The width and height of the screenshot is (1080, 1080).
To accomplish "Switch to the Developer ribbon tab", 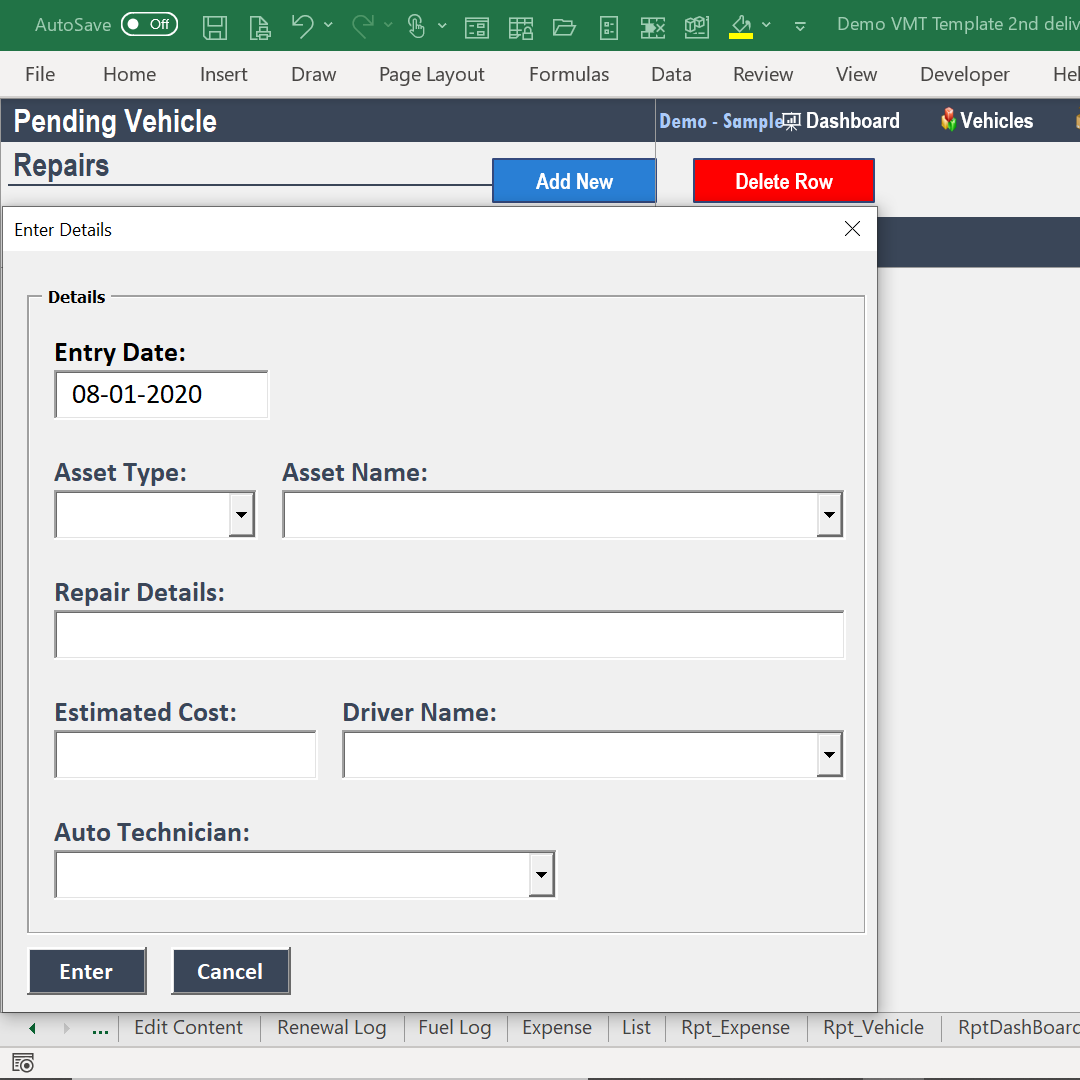I will tap(964, 74).
